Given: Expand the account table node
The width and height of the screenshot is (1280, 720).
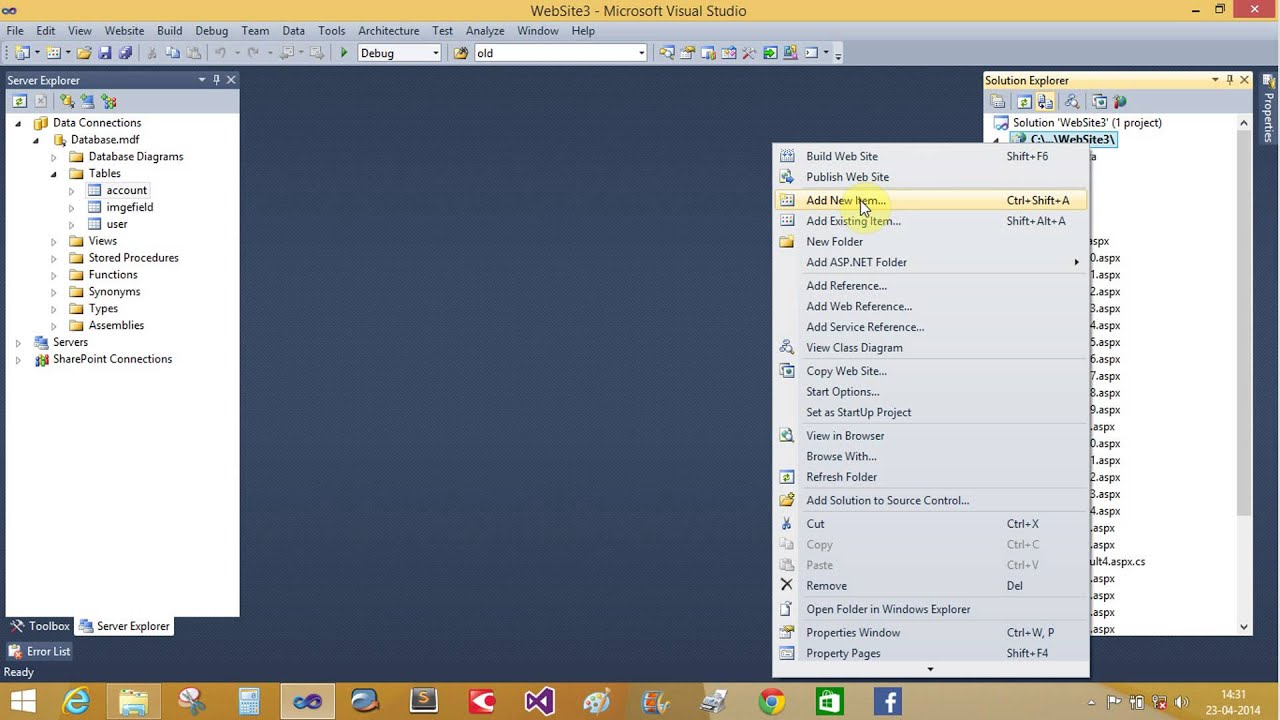Looking at the screenshot, I should point(72,190).
